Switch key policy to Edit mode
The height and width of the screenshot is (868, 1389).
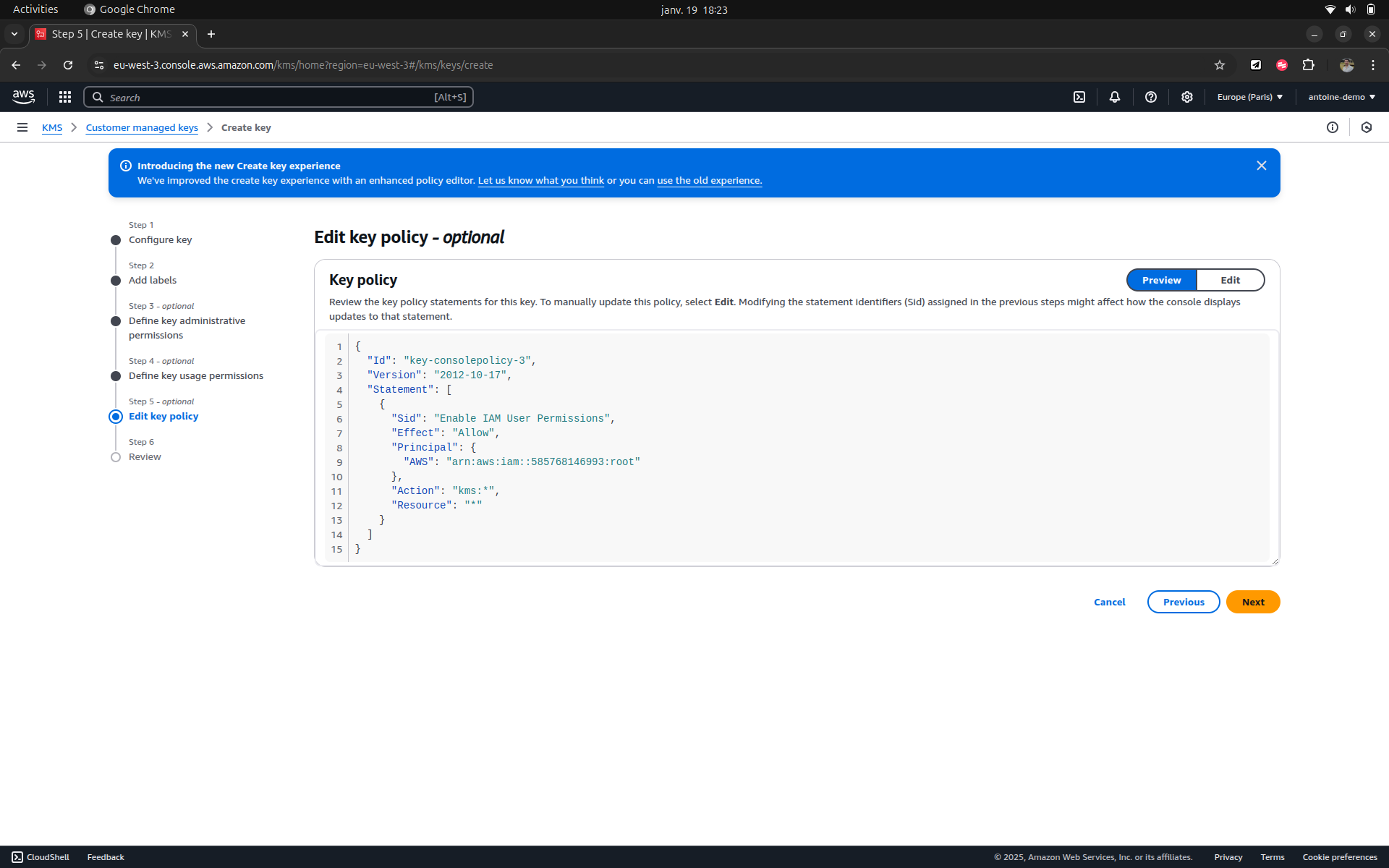point(1230,280)
